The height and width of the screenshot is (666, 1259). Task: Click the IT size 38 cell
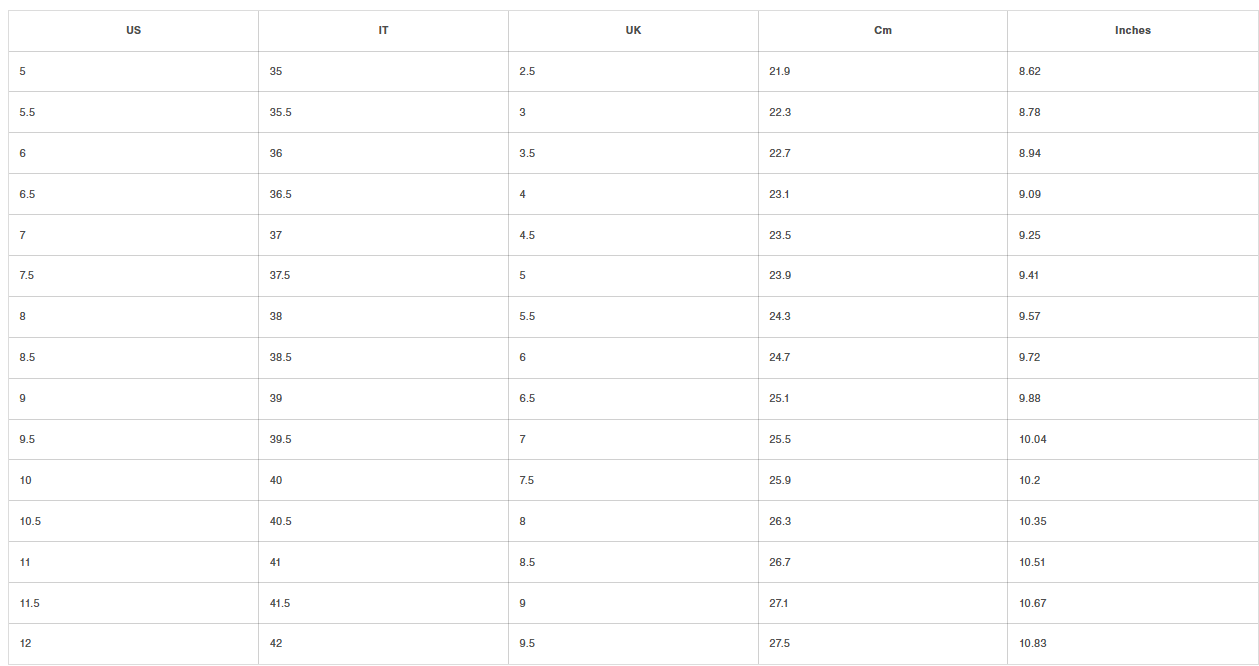tap(276, 317)
